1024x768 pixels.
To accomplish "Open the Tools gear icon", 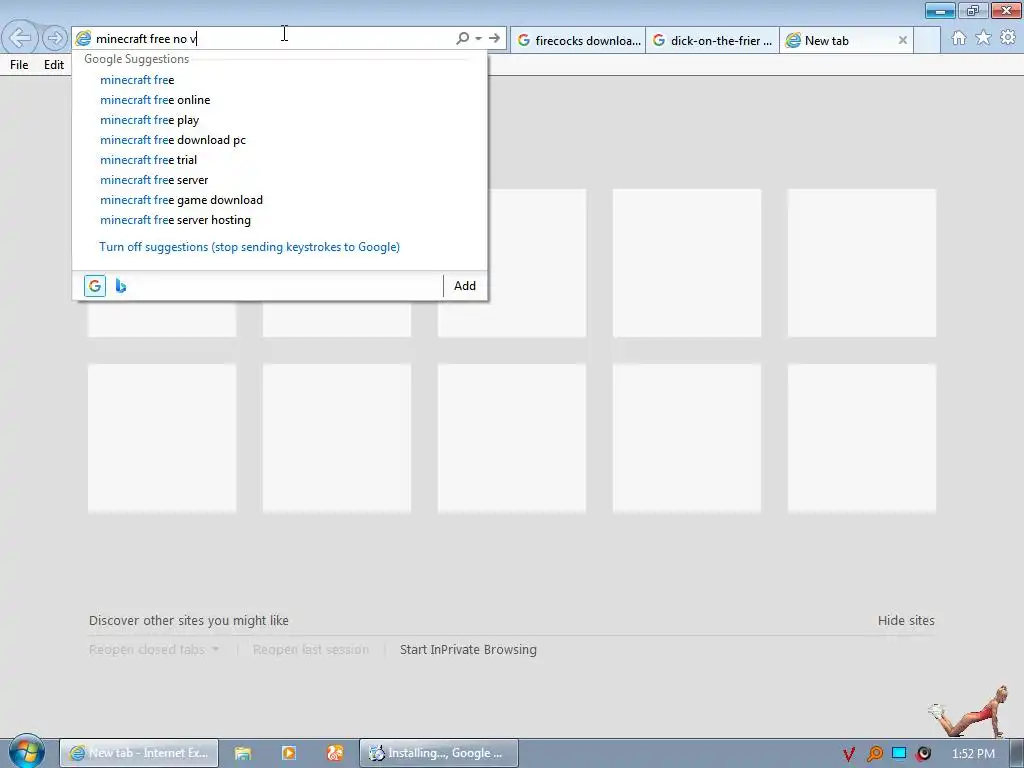I will (1008, 38).
